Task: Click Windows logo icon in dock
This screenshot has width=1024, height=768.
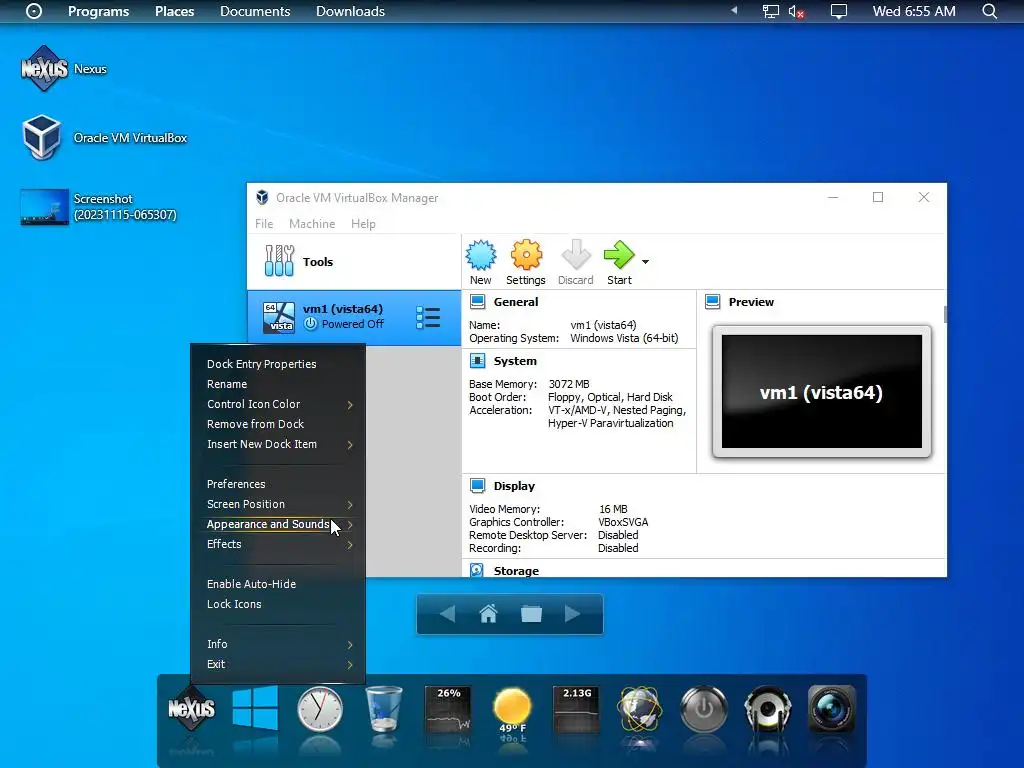Action: click(255, 707)
